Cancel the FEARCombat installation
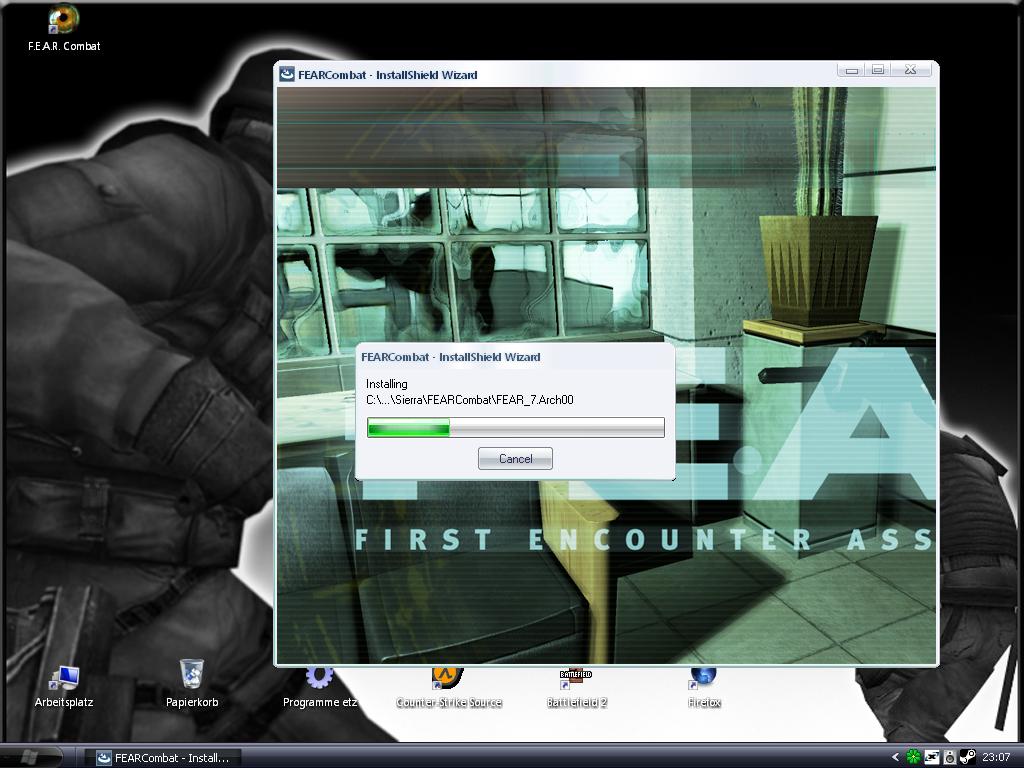The width and height of the screenshot is (1024, 768). point(515,458)
